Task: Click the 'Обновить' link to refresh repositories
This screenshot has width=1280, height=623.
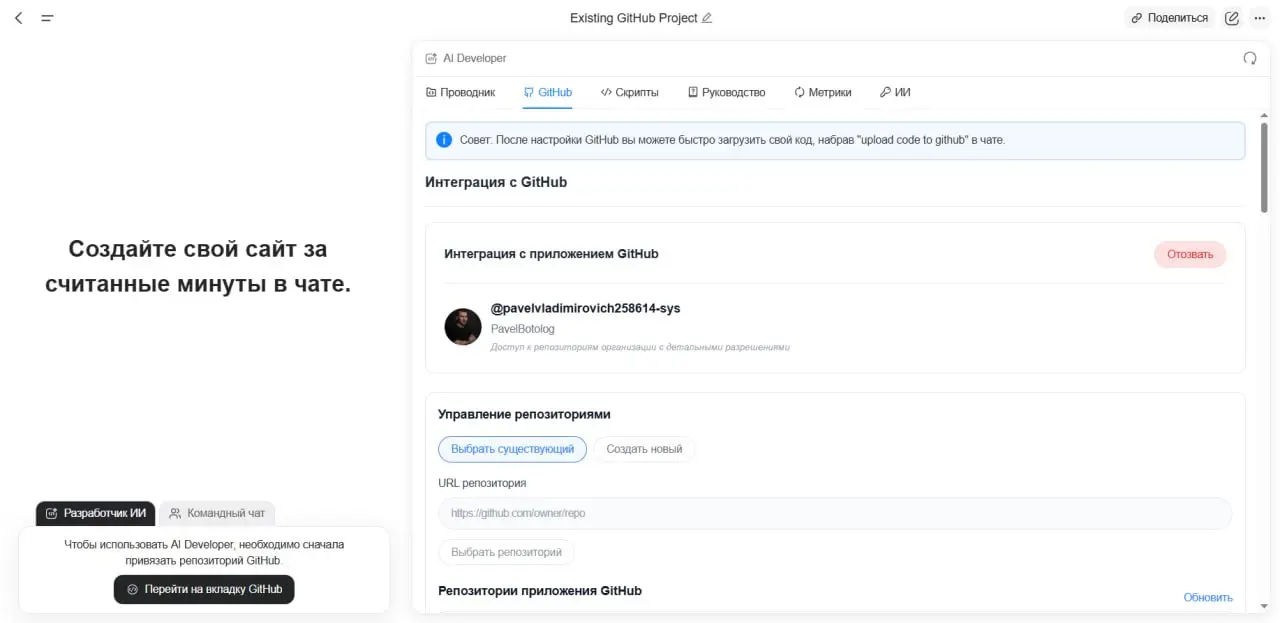Action: tap(1207, 596)
